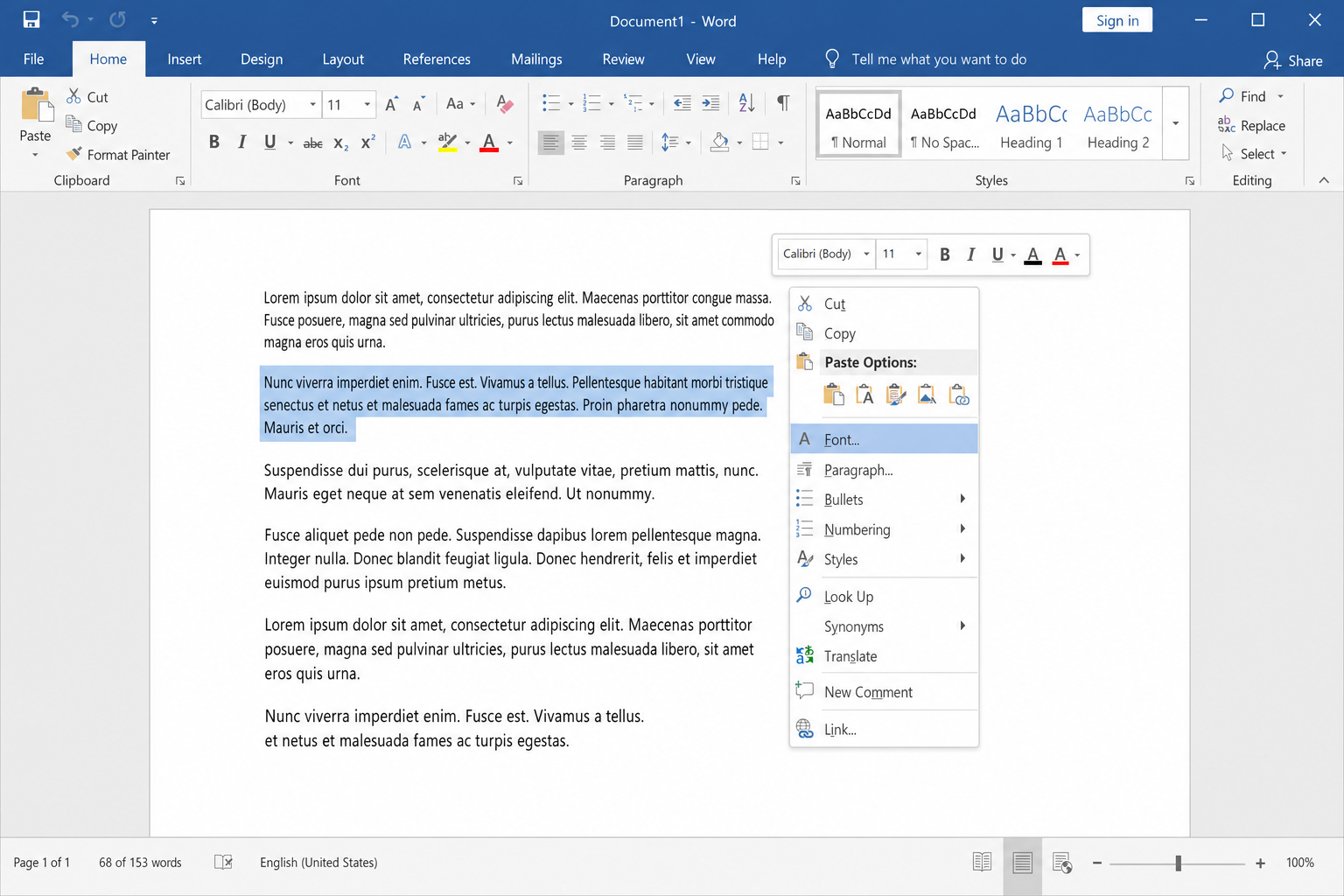Toggle Italic in the ribbon

click(x=242, y=142)
